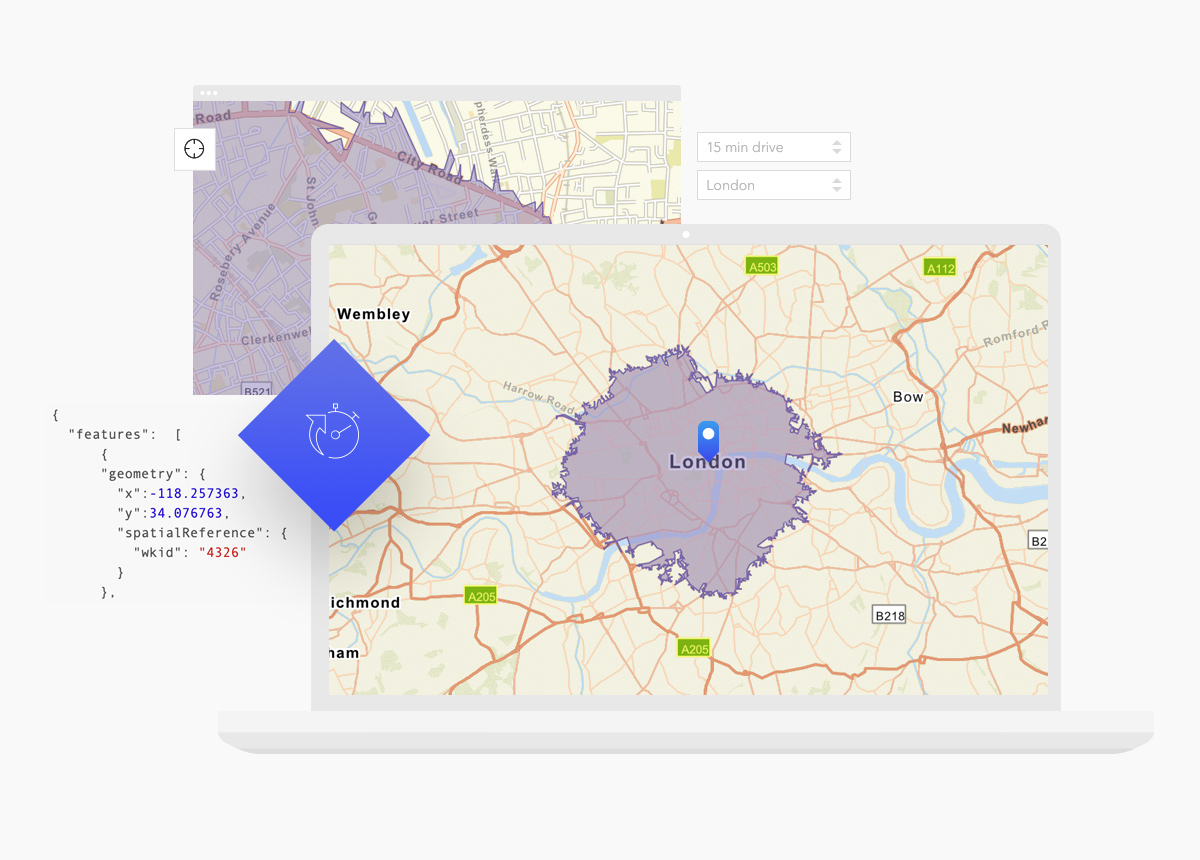1200x860 pixels.
Task: Click the London label on the map
Action: click(708, 462)
